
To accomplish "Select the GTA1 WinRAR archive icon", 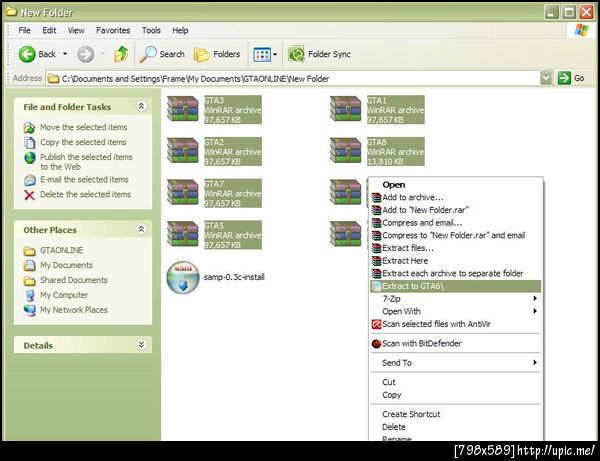I will click(x=346, y=109).
